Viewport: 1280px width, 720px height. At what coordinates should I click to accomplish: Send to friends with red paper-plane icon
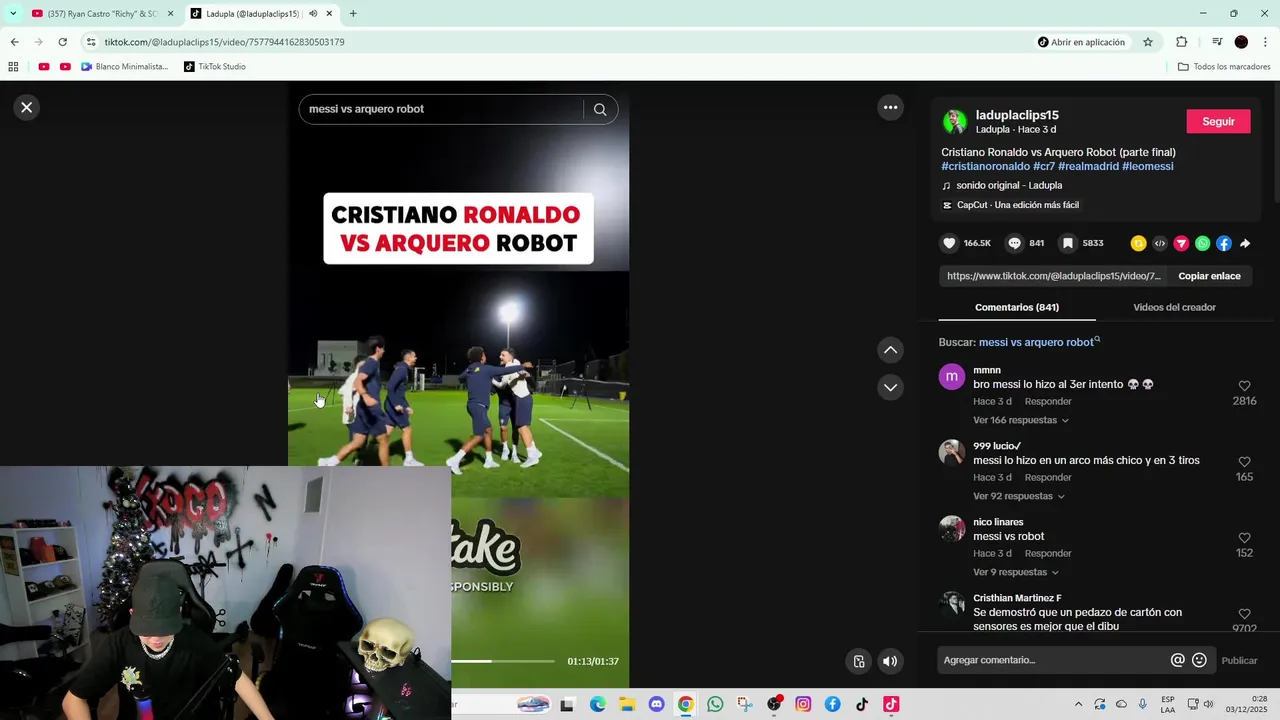click(x=1181, y=243)
